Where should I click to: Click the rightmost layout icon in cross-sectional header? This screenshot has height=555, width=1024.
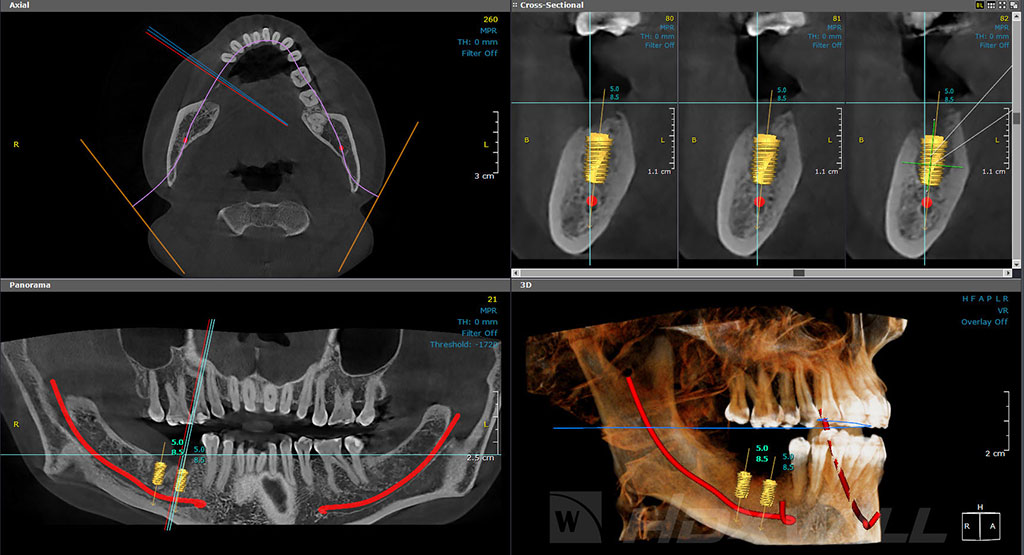1014,5
